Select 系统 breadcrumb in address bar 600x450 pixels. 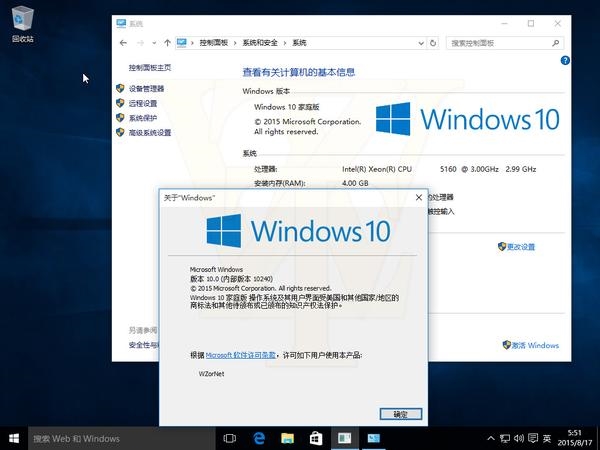click(299, 43)
